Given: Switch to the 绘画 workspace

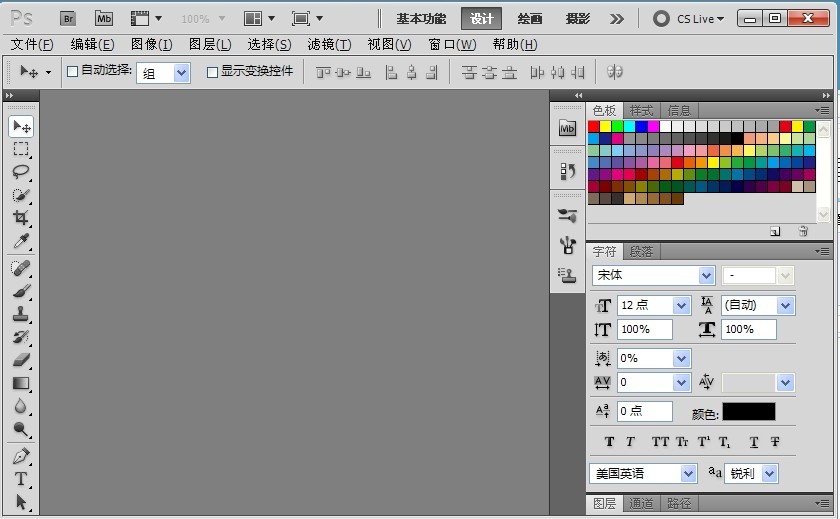Looking at the screenshot, I should click(530, 18).
